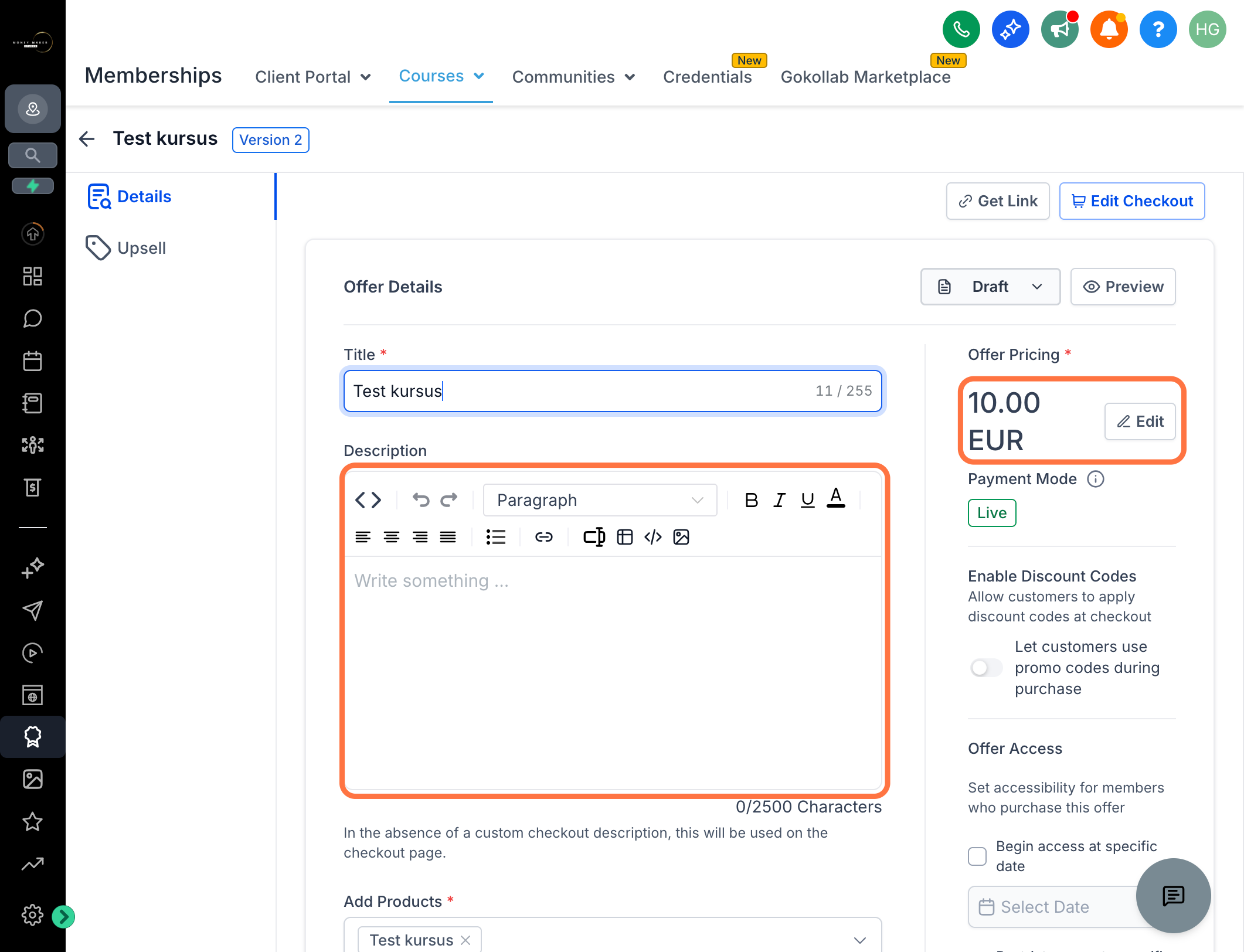Open the megaphone announcements icon
The height and width of the screenshot is (952, 1244).
coord(1059,29)
